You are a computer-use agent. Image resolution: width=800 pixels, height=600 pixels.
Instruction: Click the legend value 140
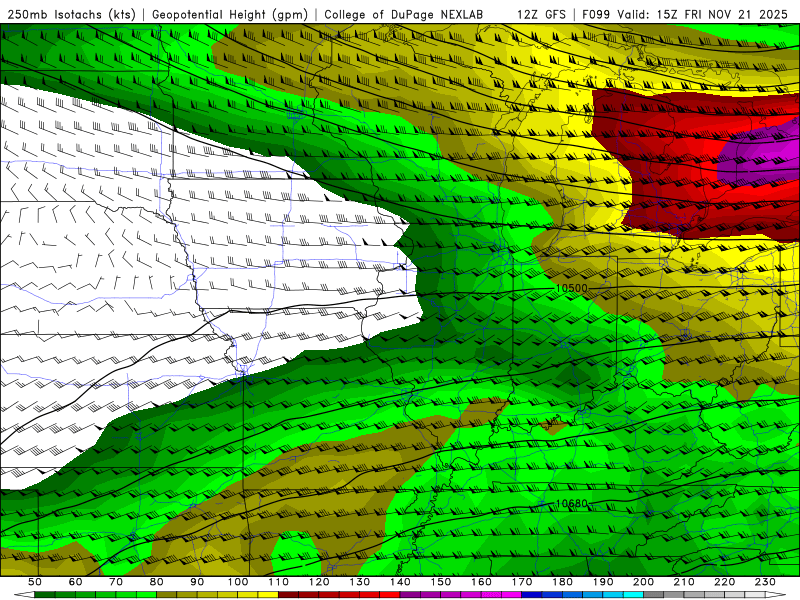(x=400, y=582)
